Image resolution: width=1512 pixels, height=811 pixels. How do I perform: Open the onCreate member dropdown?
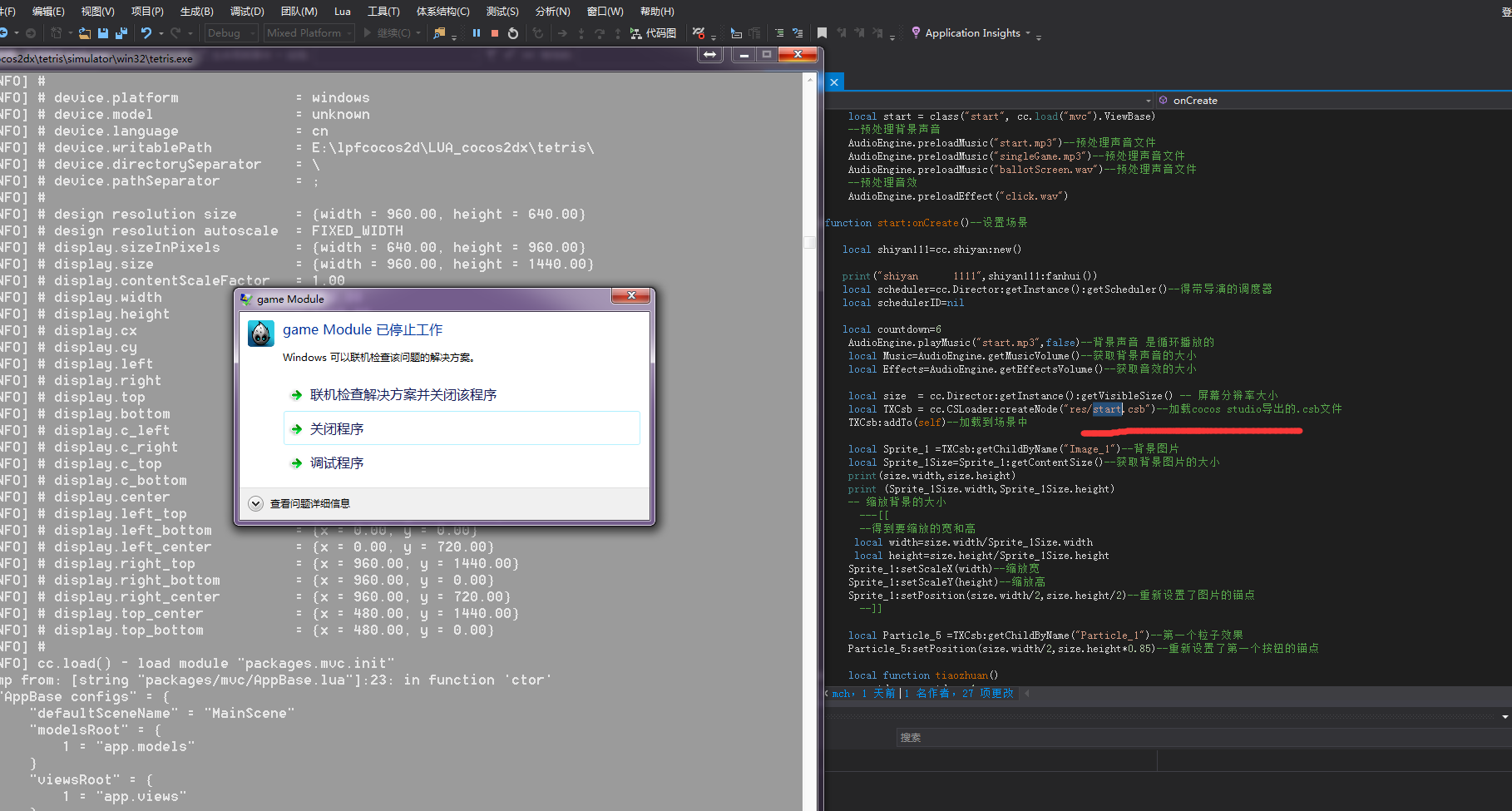1194,101
